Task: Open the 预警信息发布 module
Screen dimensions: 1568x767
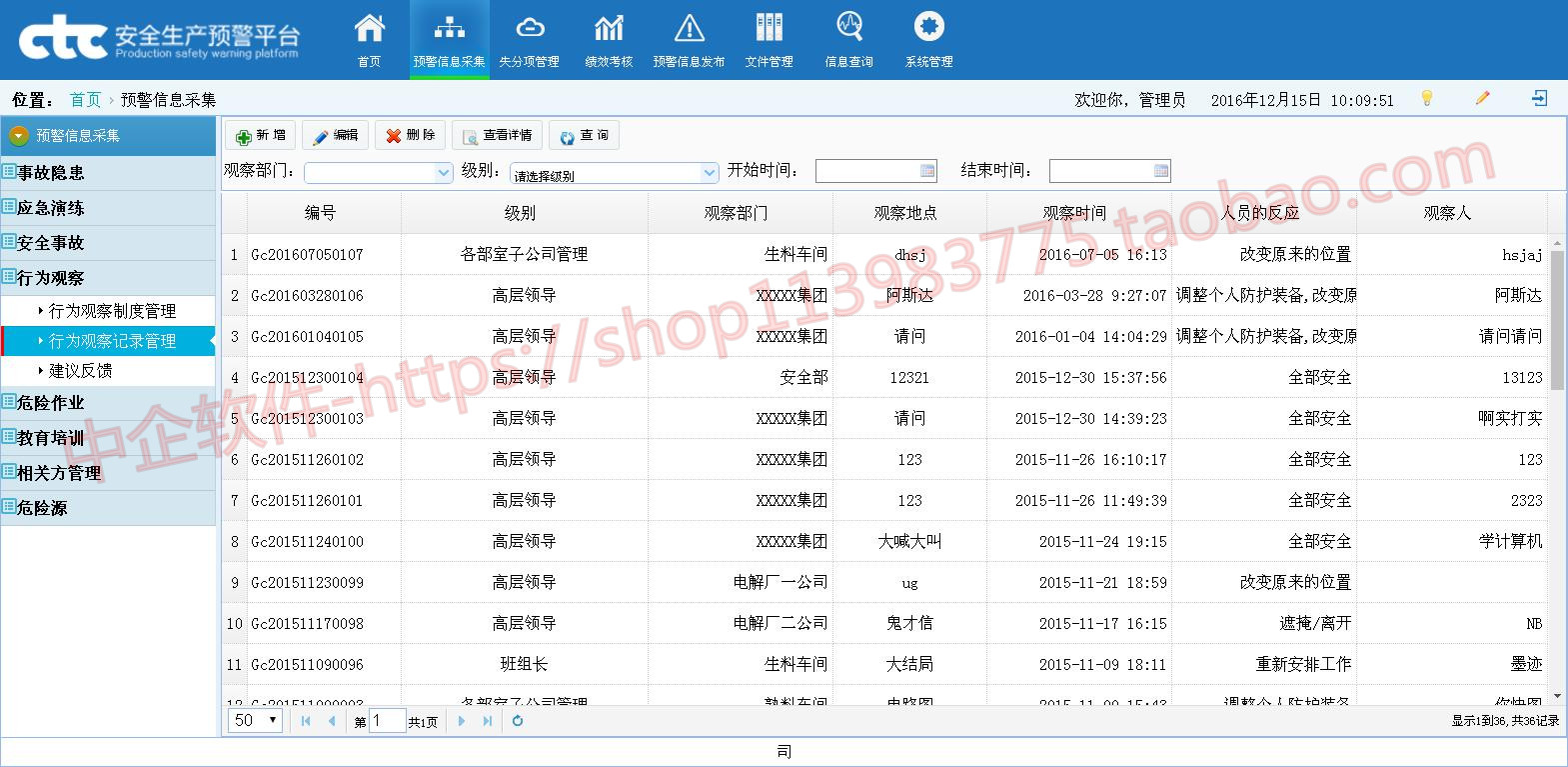Action: point(689,40)
